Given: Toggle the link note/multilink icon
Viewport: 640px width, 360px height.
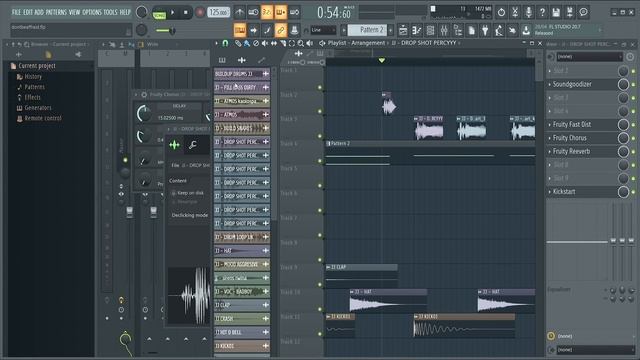Looking at the screenshot, I should tap(280, 30).
